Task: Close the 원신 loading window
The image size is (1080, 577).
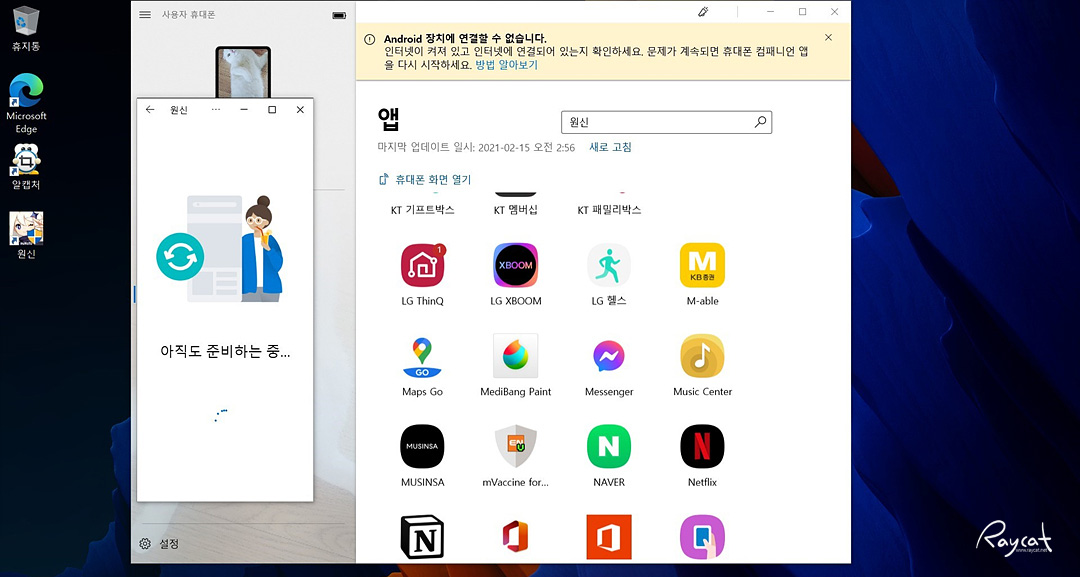Action: pyautogui.click(x=300, y=109)
